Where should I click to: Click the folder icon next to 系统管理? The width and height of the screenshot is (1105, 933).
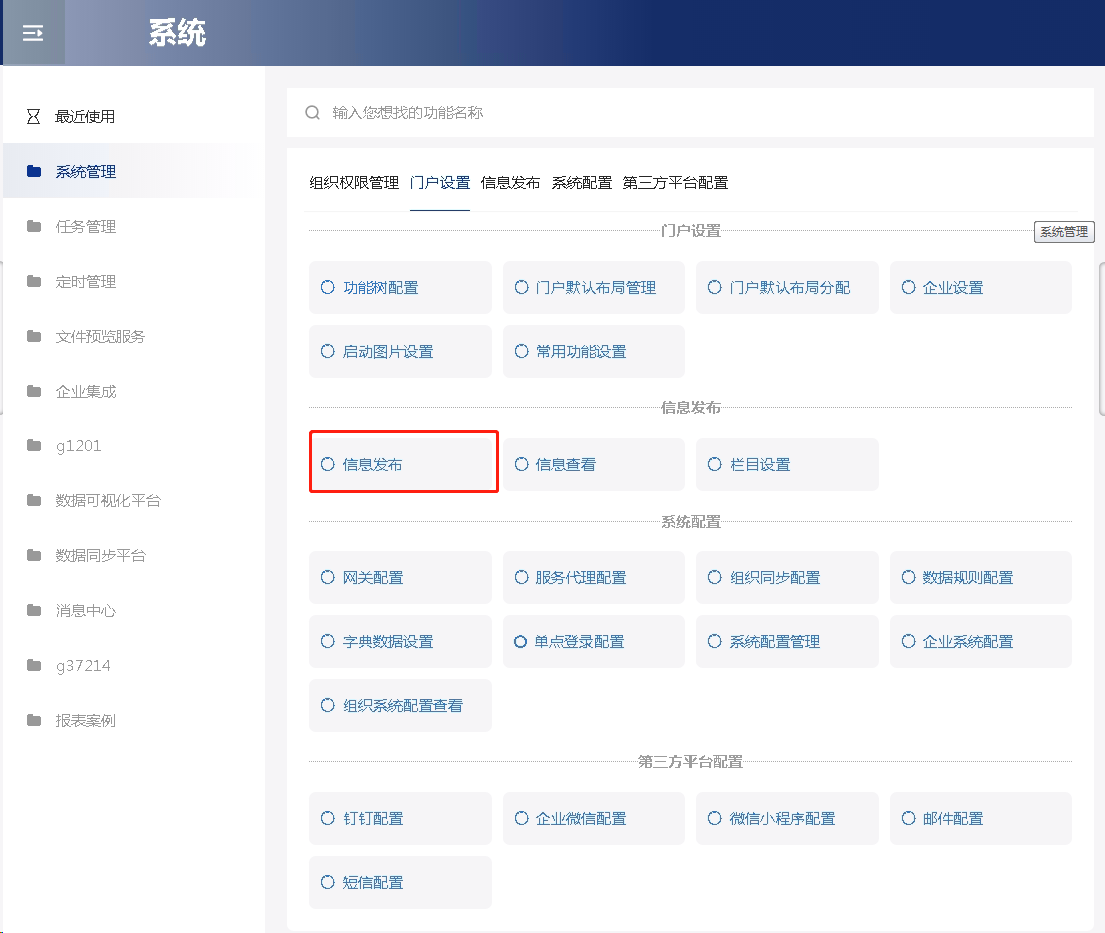(34, 171)
